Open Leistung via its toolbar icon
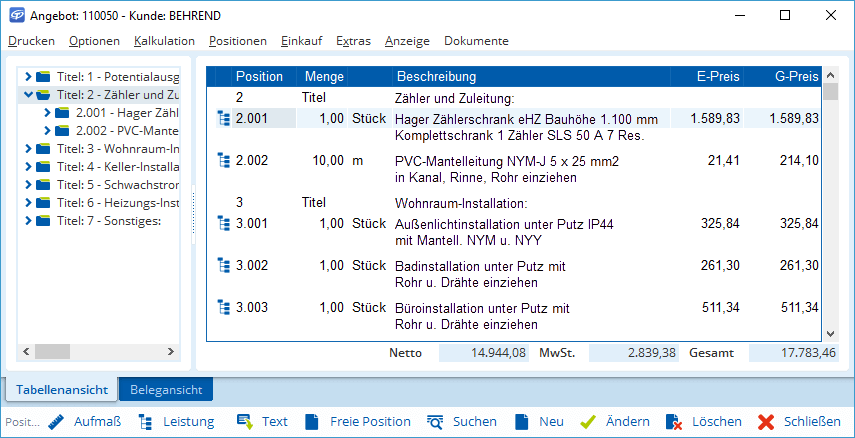 click(x=146, y=422)
